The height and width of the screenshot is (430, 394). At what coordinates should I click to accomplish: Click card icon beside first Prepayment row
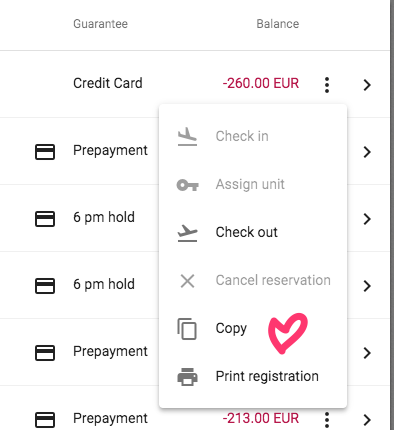tap(45, 152)
